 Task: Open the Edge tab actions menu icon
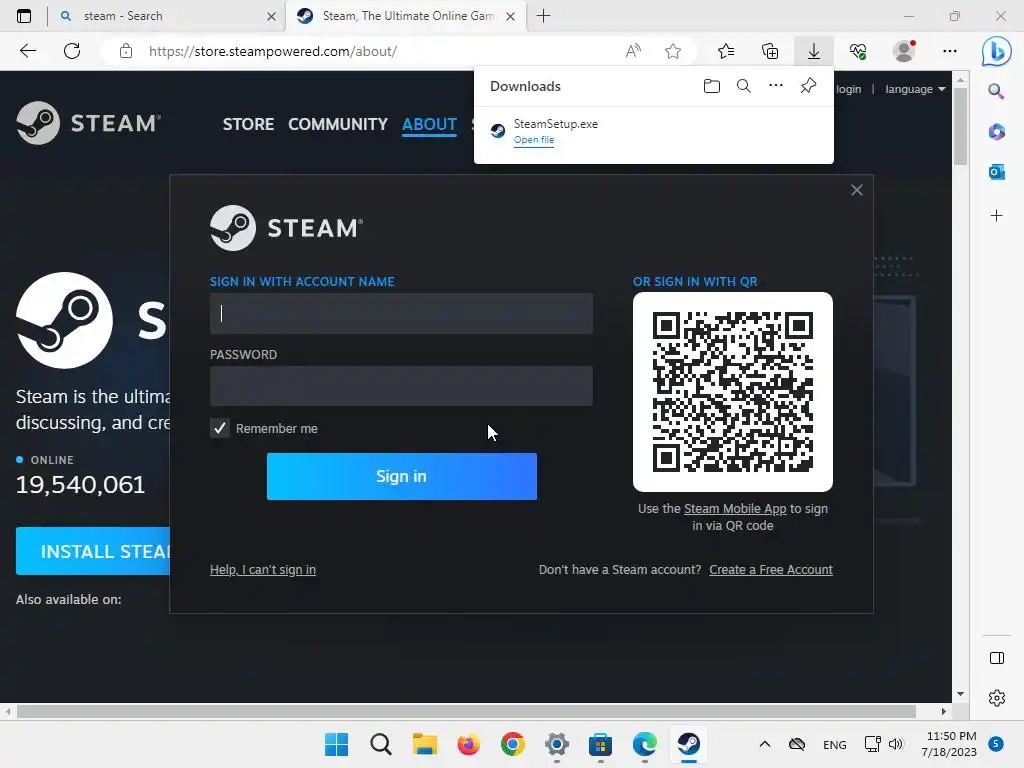pos(24,16)
